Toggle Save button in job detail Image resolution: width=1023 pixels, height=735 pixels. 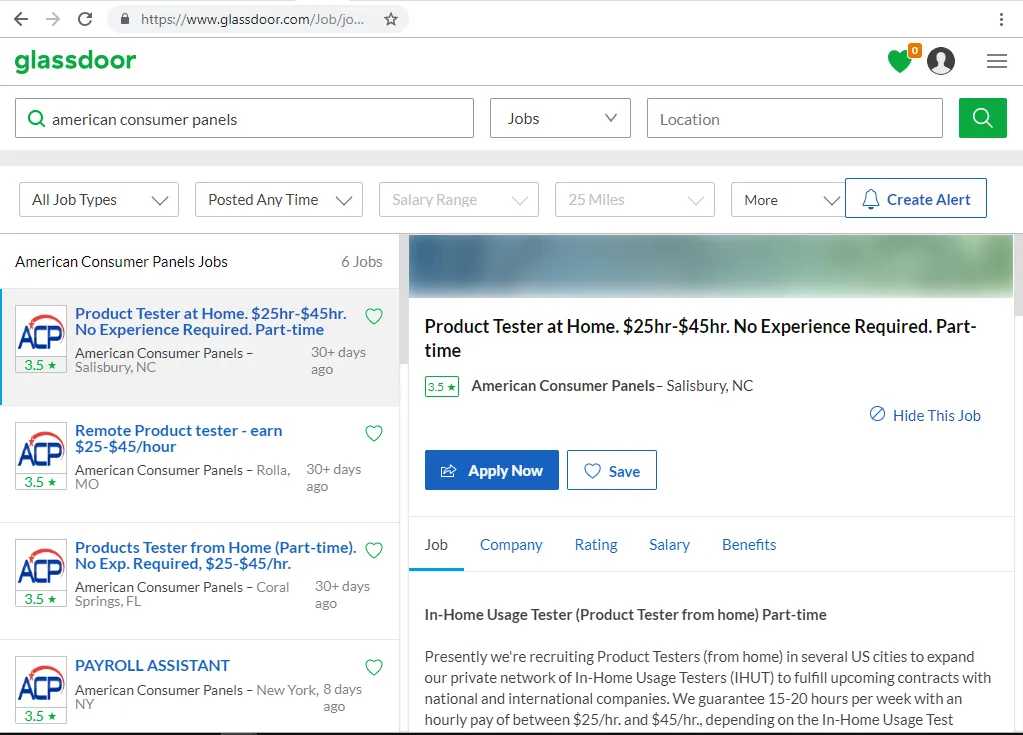(611, 470)
